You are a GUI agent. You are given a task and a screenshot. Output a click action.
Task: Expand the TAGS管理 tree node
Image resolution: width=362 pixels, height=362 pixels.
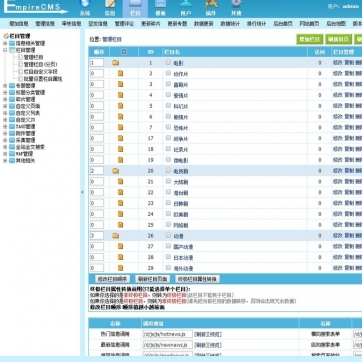click(5, 126)
